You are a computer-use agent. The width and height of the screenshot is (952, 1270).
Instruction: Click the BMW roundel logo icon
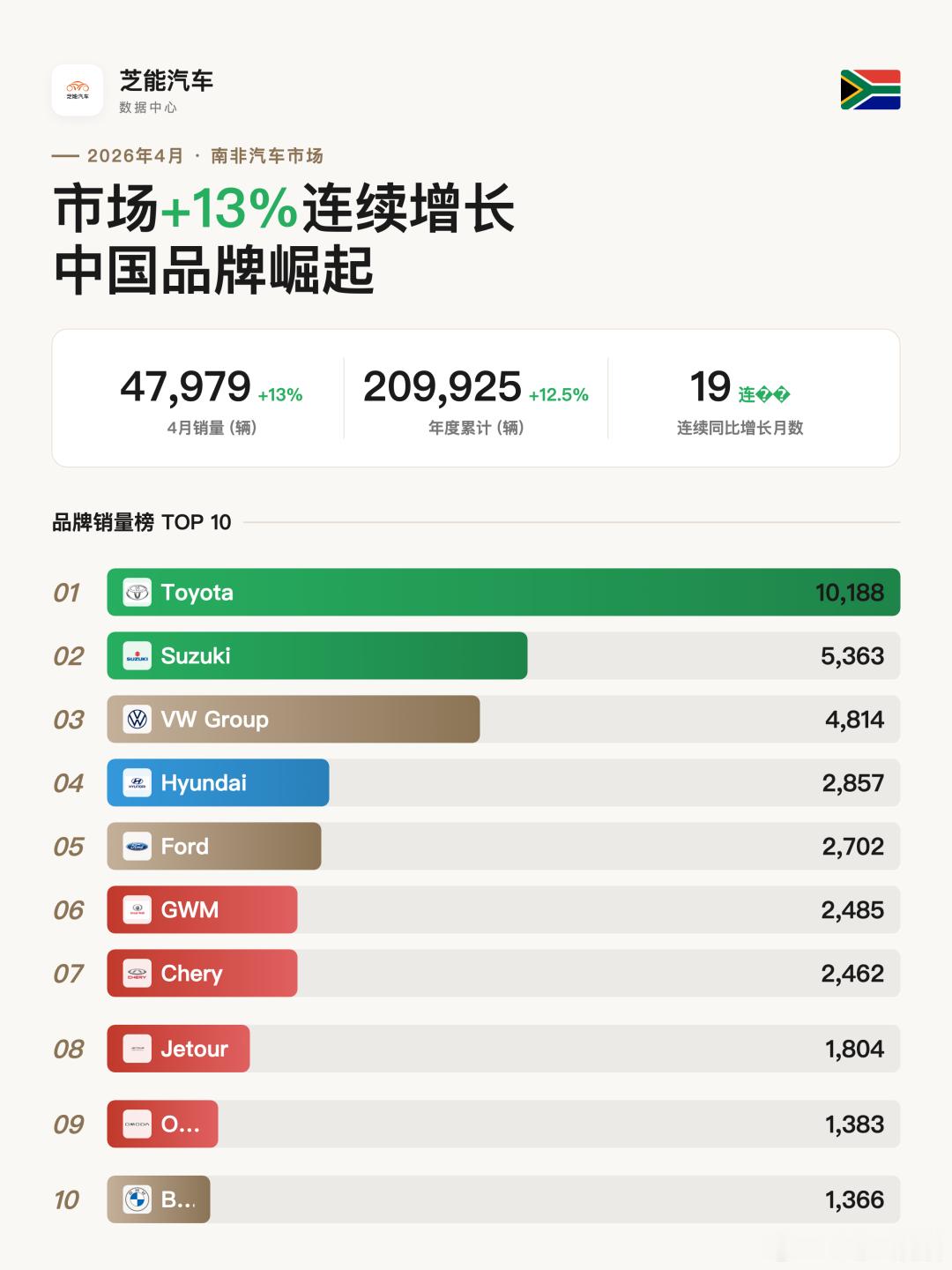137,1199
